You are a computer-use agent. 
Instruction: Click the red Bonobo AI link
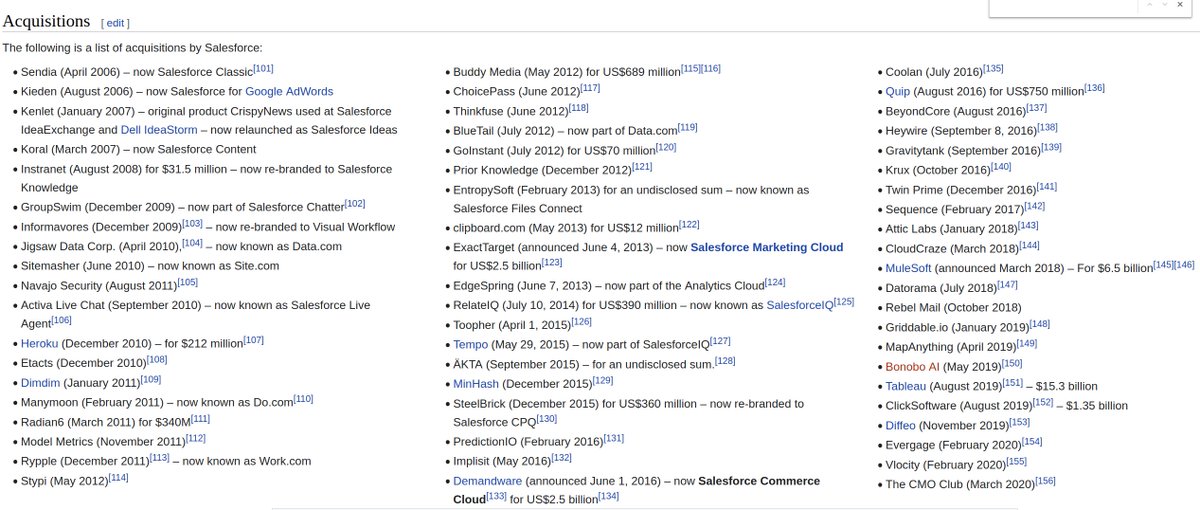pos(912,366)
